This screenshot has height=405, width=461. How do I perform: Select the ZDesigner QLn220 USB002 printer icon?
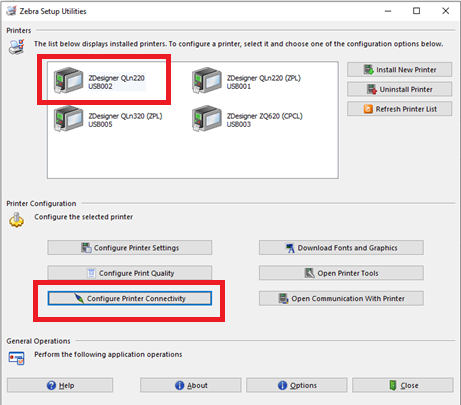68,80
